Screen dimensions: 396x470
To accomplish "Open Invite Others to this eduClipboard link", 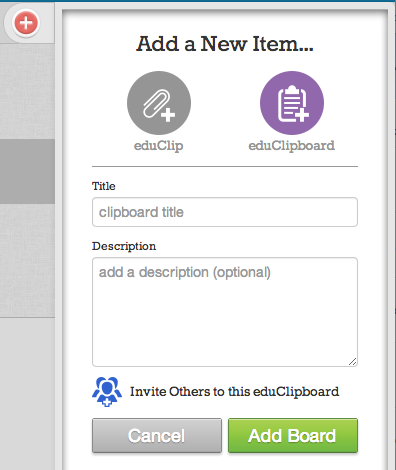I will (234, 392).
